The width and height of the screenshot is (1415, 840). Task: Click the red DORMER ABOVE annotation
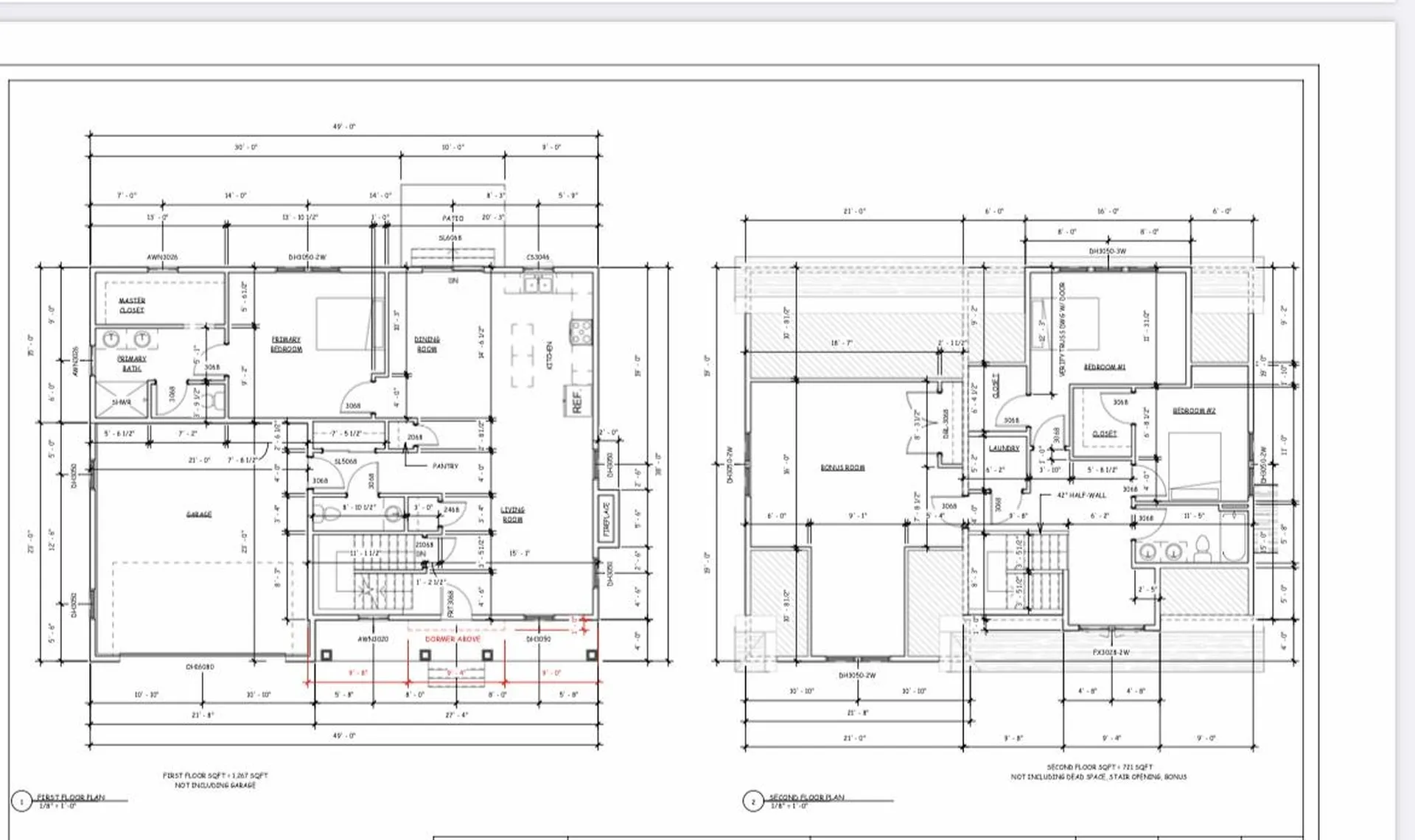[453, 639]
